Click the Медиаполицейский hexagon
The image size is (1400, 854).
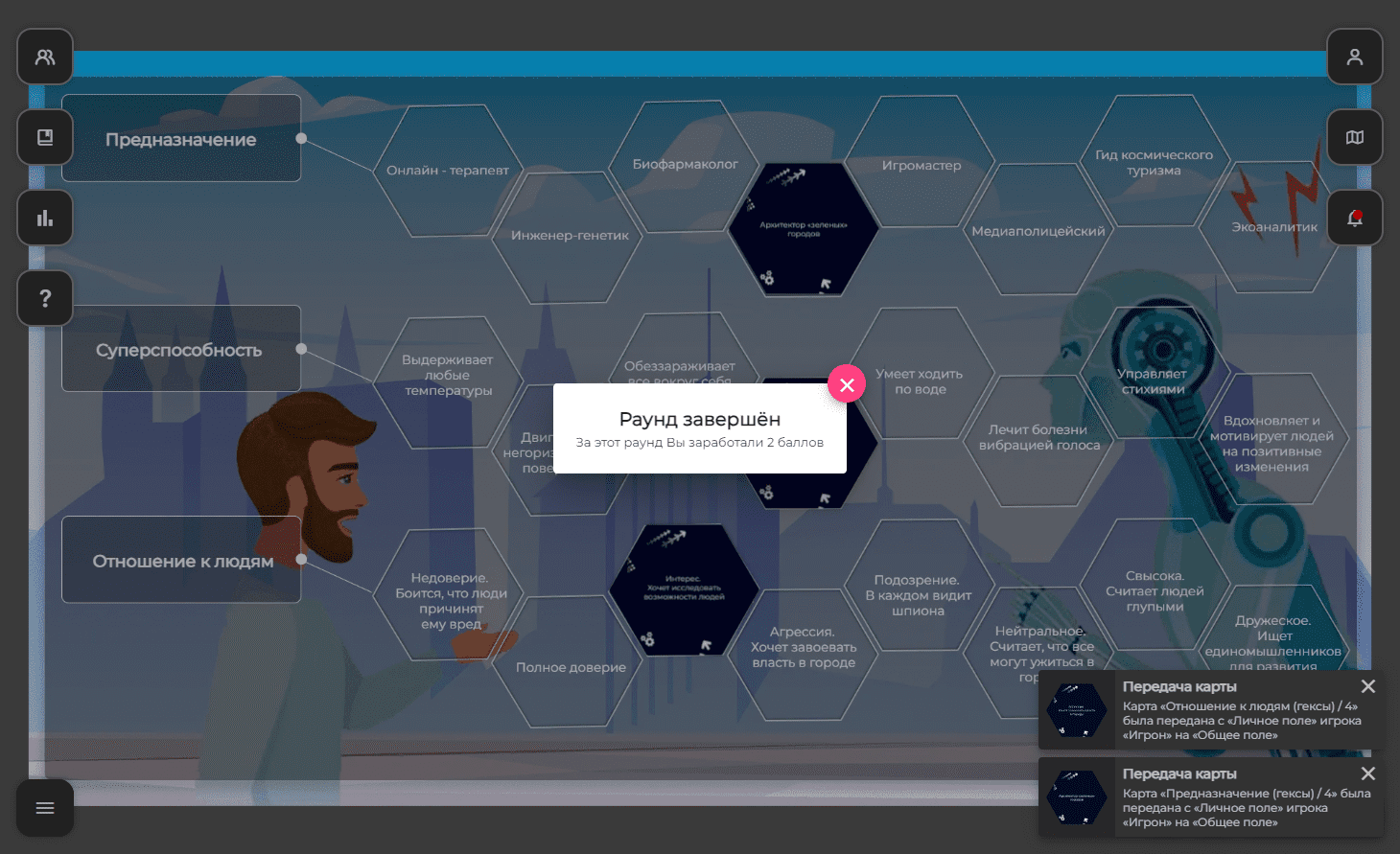(x=1038, y=231)
